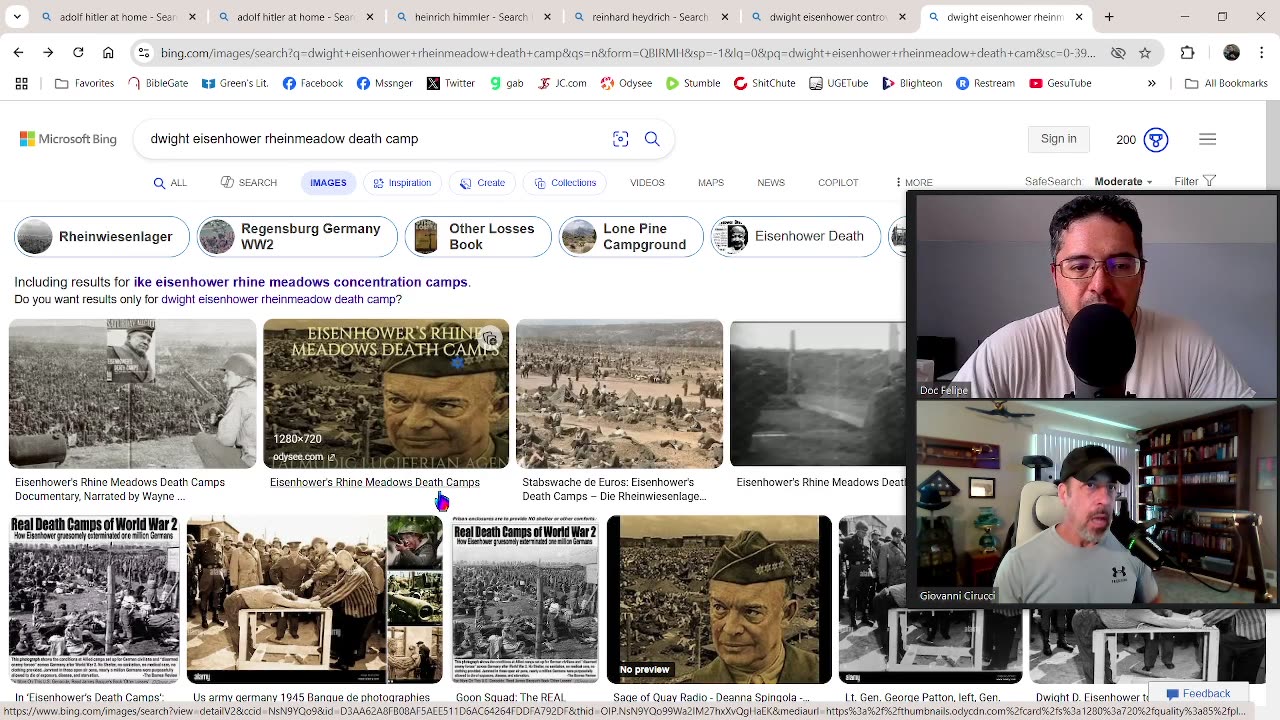Open the Create tab
This screenshot has height=720, width=1280.
click(x=482, y=182)
